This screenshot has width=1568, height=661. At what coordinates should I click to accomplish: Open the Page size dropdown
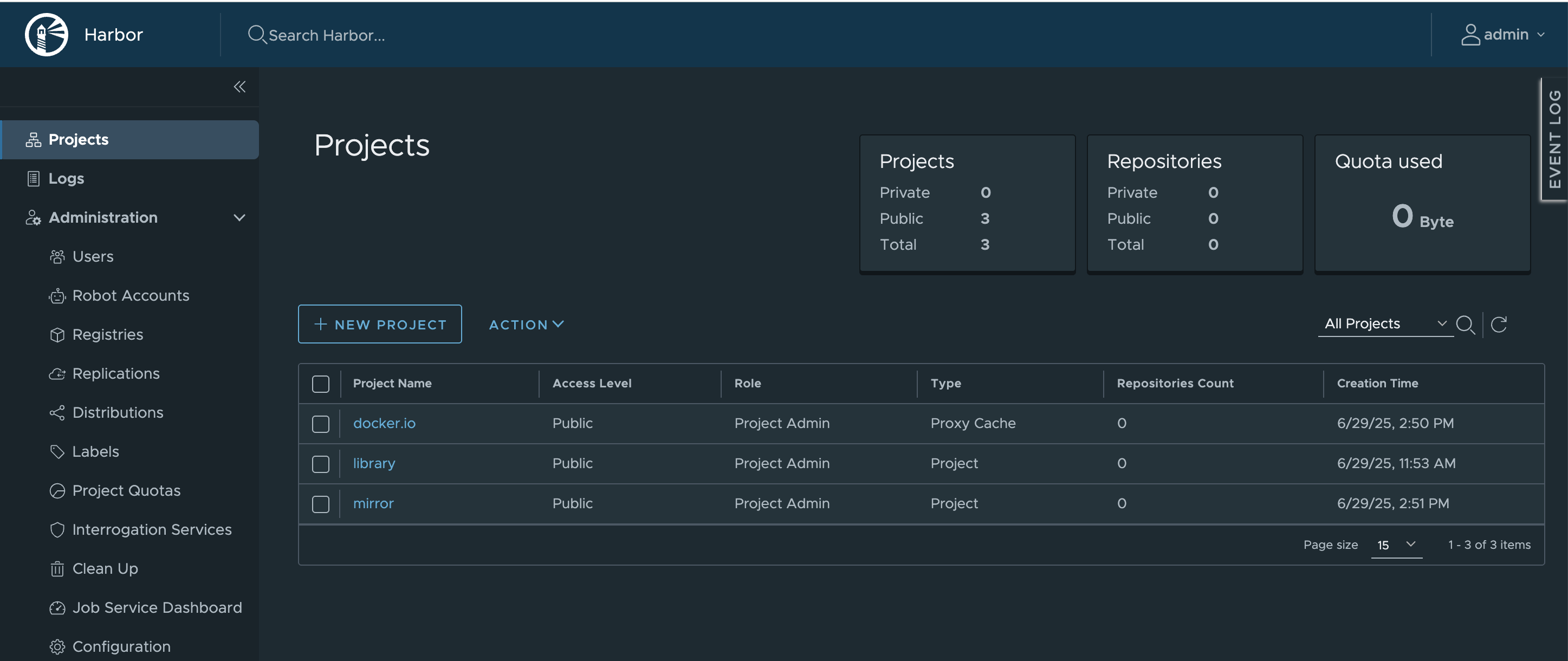point(1396,545)
